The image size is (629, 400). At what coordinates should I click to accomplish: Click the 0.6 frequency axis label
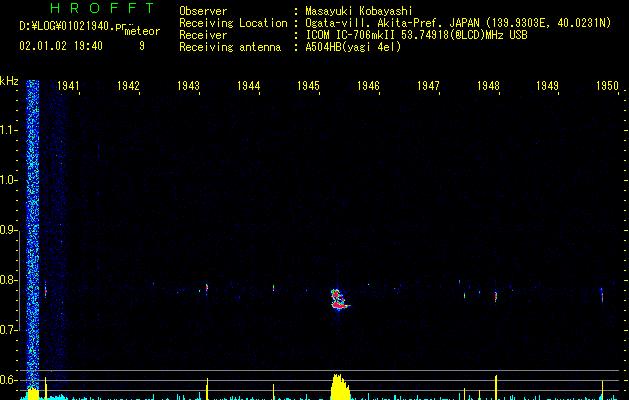pyautogui.click(x=9, y=380)
